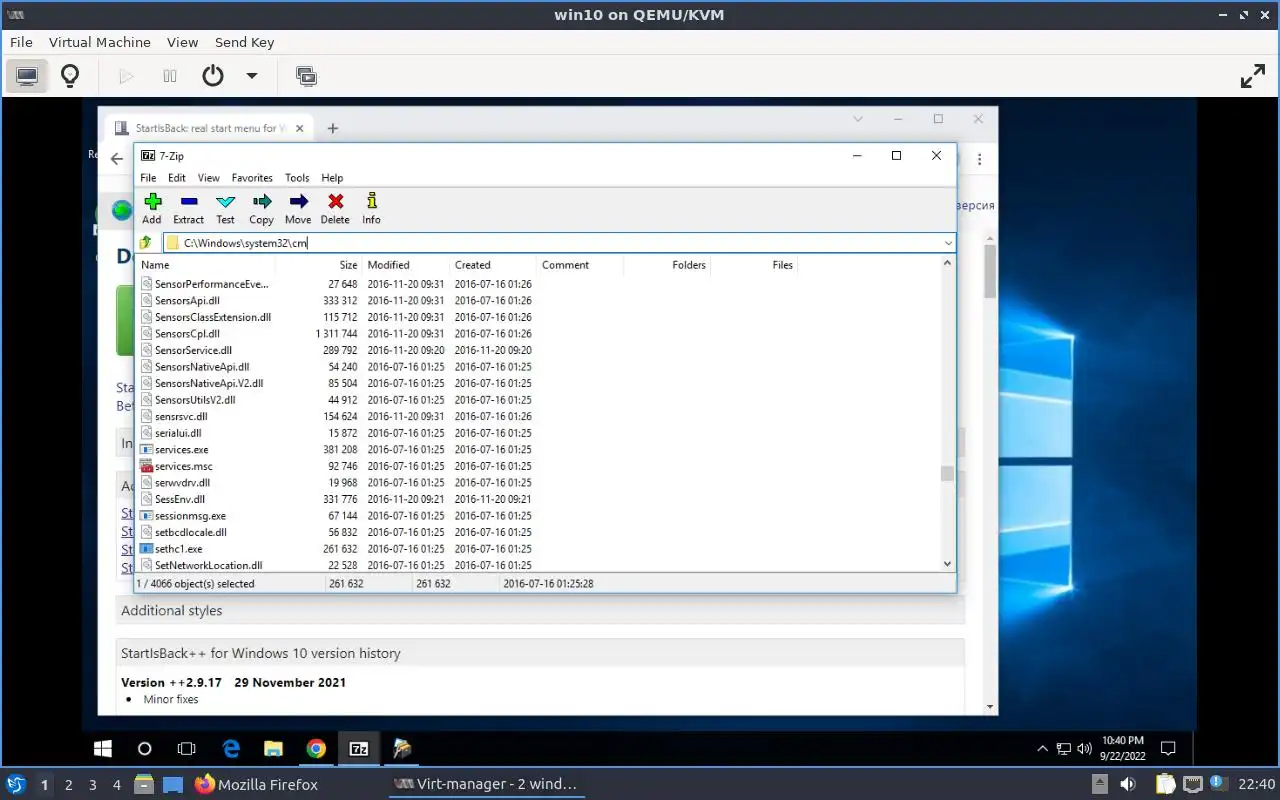Open the 7-Zip Tools menu

point(297,178)
